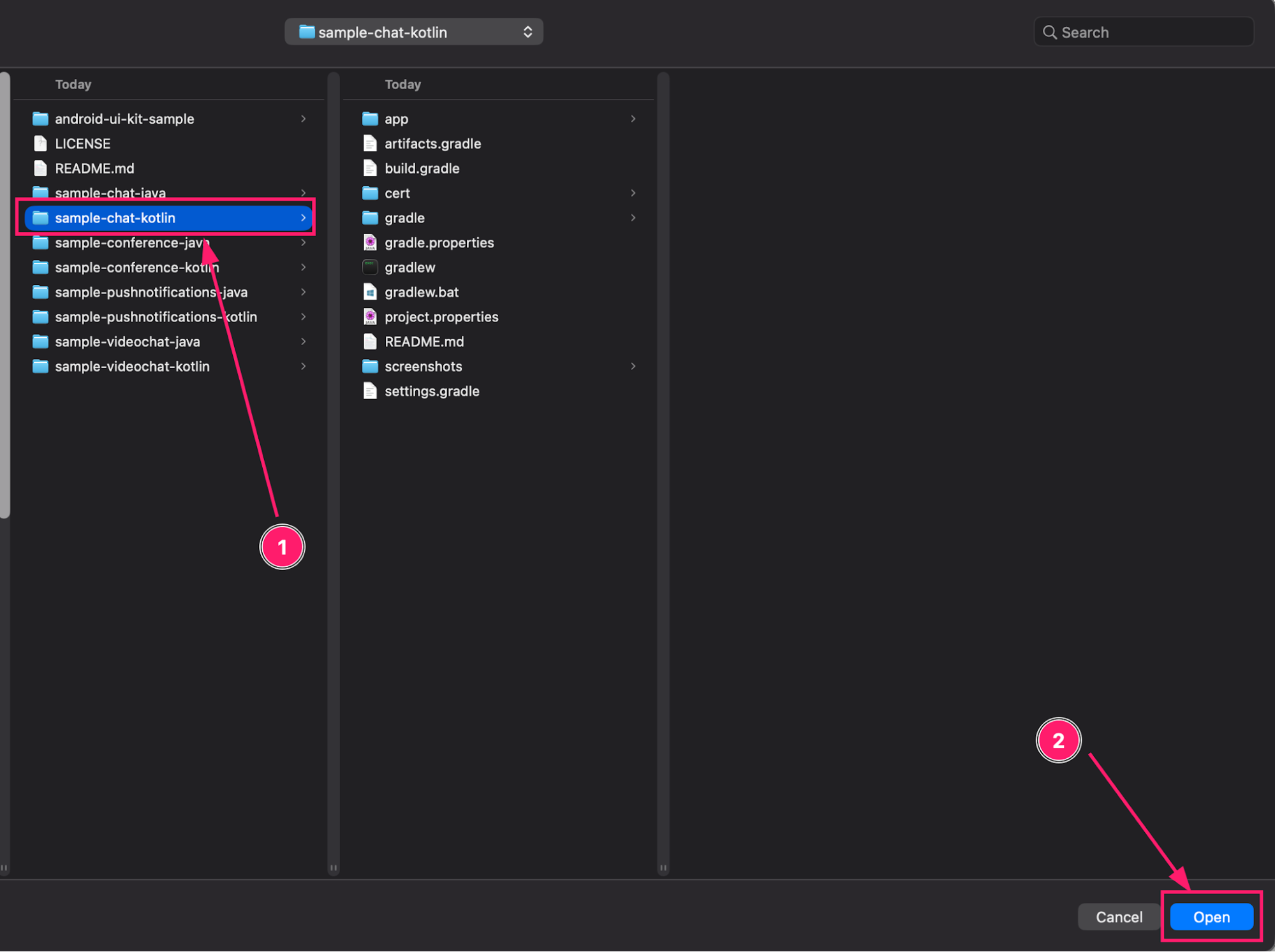Select the sample-chat-java folder
This screenshot has width=1275, height=952.
point(168,193)
